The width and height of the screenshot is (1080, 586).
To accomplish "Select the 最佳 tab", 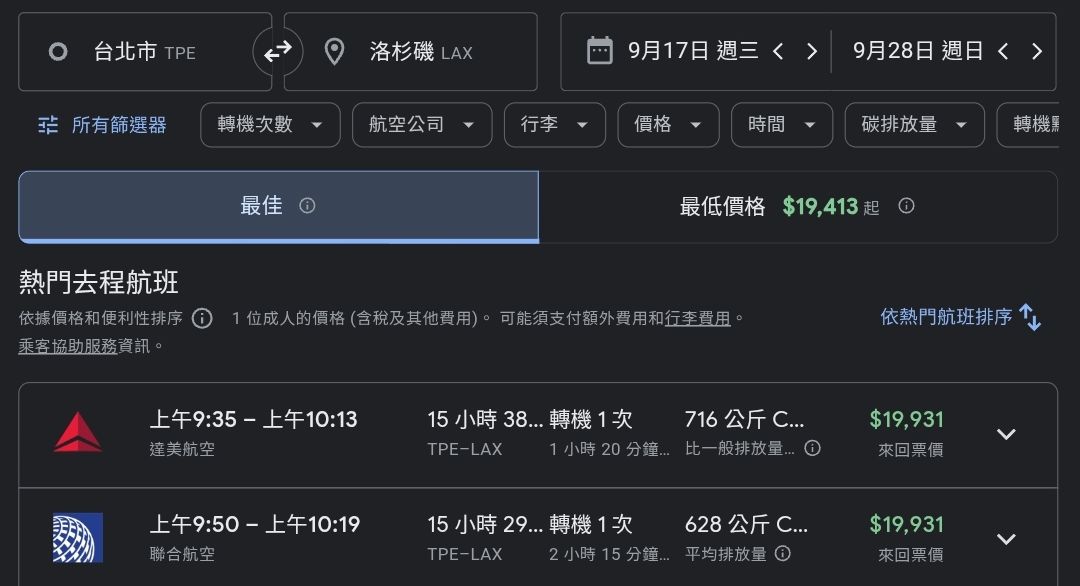I will pos(278,207).
